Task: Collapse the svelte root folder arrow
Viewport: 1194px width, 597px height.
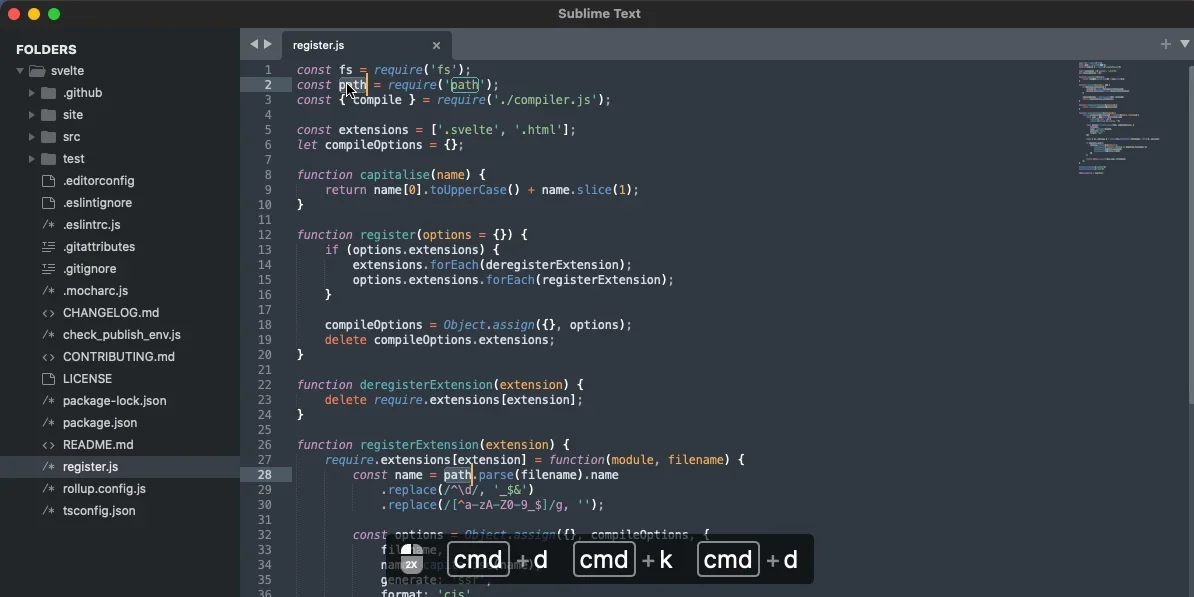Action: [x=20, y=71]
